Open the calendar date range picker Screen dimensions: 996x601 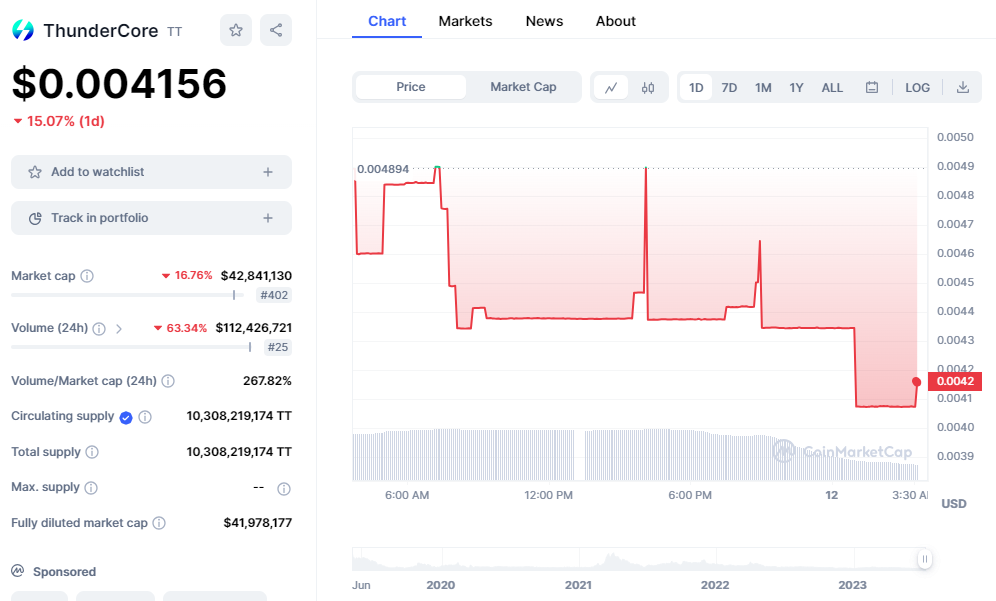[872, 87]
